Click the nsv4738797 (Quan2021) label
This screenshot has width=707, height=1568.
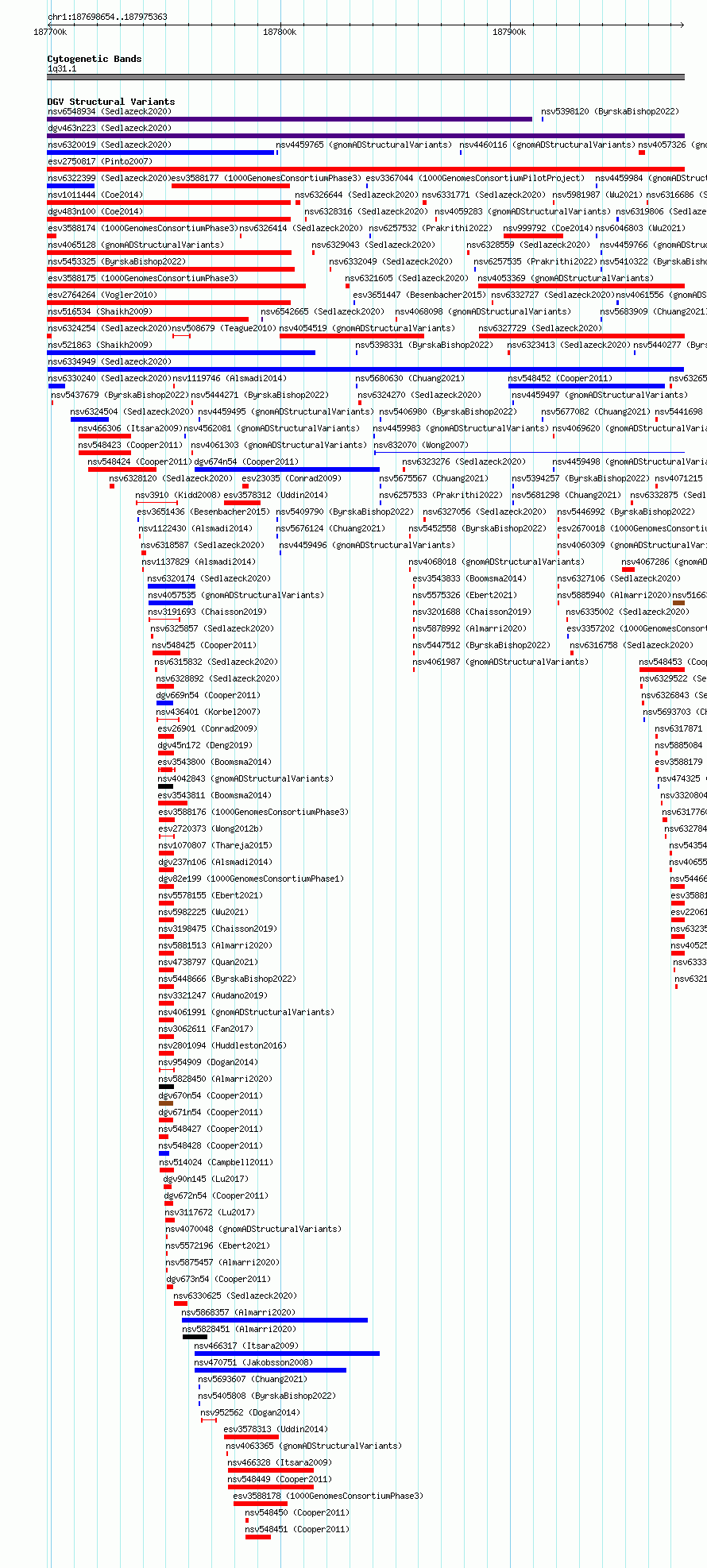208,963
